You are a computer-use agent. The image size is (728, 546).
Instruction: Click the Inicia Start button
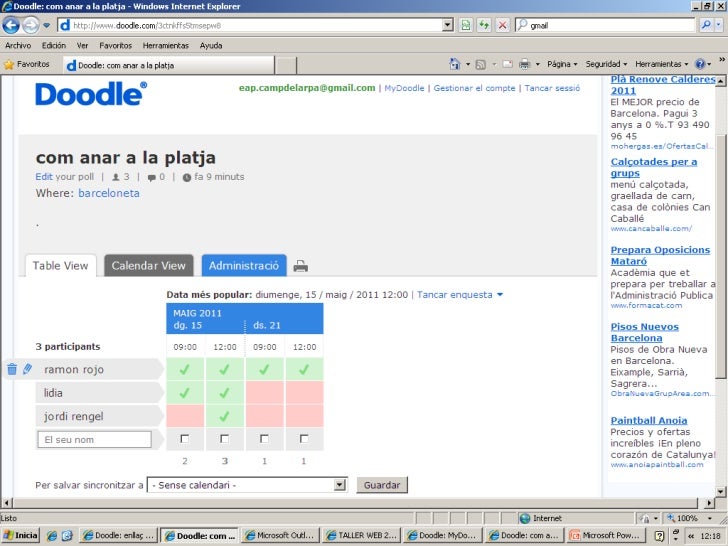[20, 535]
